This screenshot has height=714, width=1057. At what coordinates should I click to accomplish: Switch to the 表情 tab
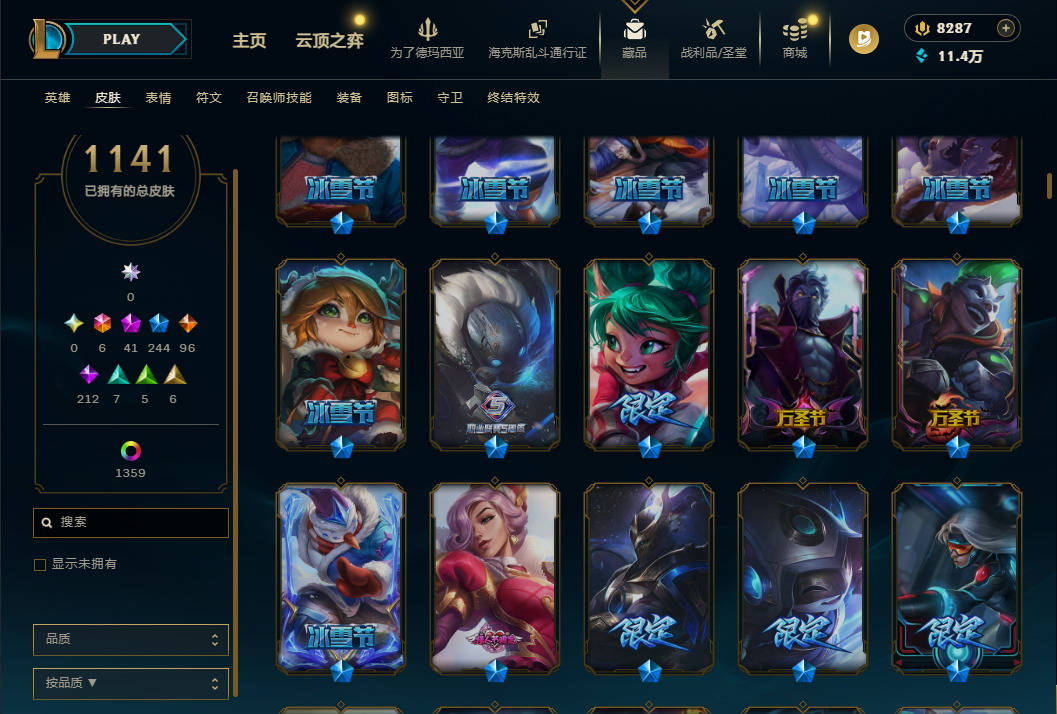158,98
